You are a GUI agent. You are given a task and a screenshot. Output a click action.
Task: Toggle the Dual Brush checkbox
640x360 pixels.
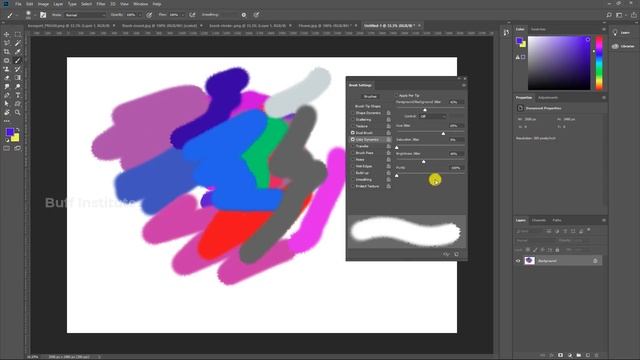point(353,133)
